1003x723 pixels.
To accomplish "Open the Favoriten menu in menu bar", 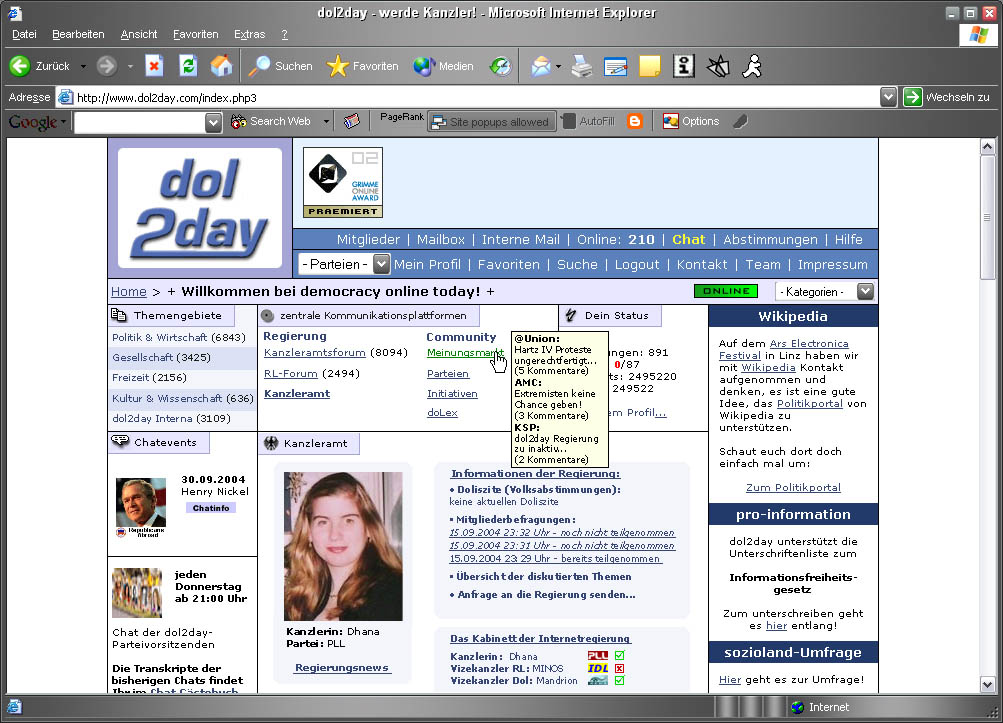I will tap(195, 34).
